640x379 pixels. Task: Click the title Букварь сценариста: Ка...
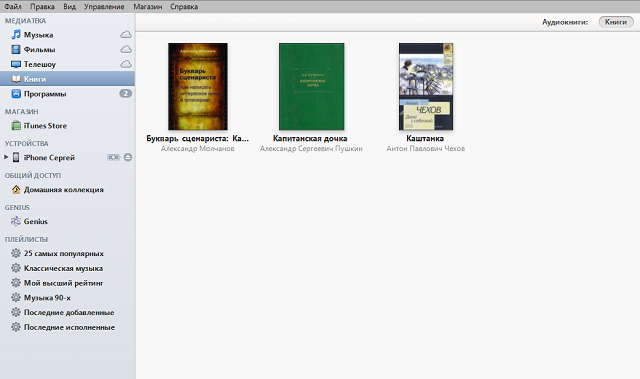198,138
